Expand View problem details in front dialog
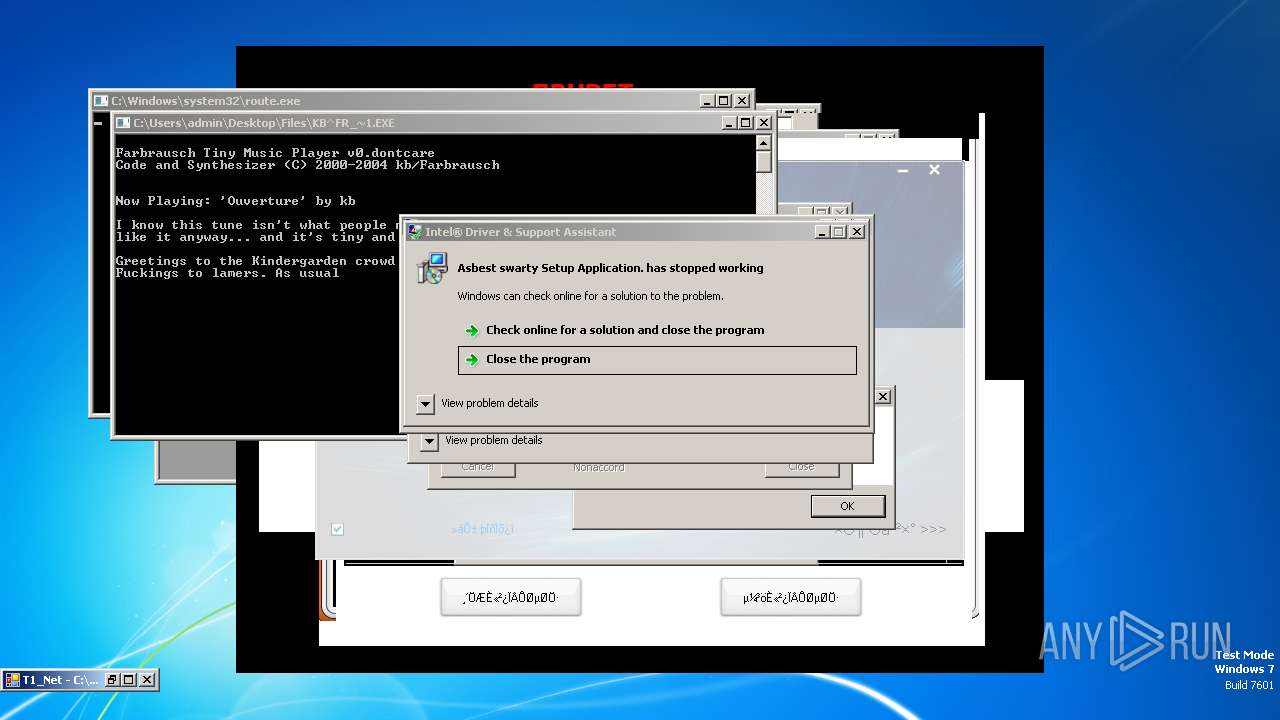1280x720 pixels. (x=425, y=404)
